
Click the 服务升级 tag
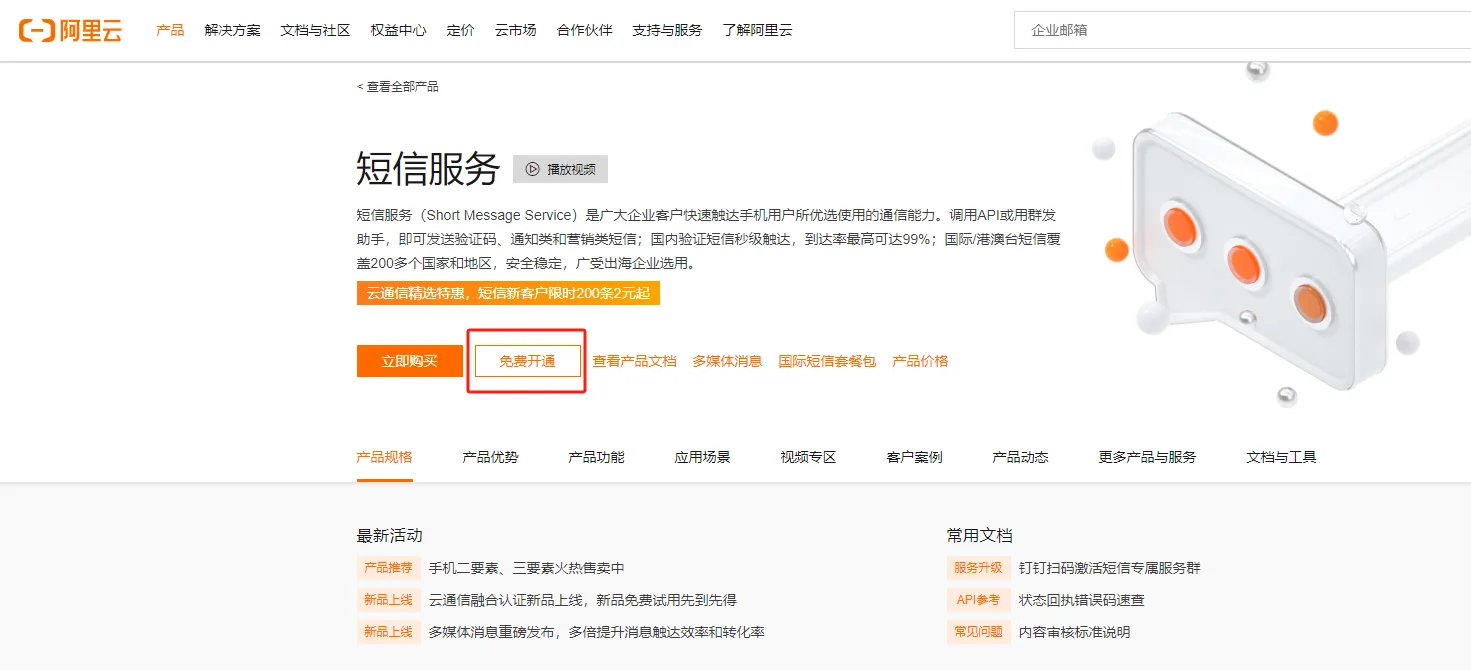978,568
